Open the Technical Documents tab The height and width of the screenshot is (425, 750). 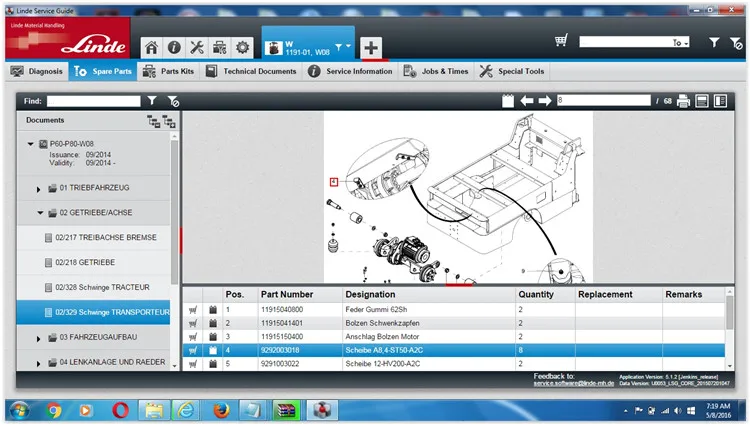click(x=252, y=71)
